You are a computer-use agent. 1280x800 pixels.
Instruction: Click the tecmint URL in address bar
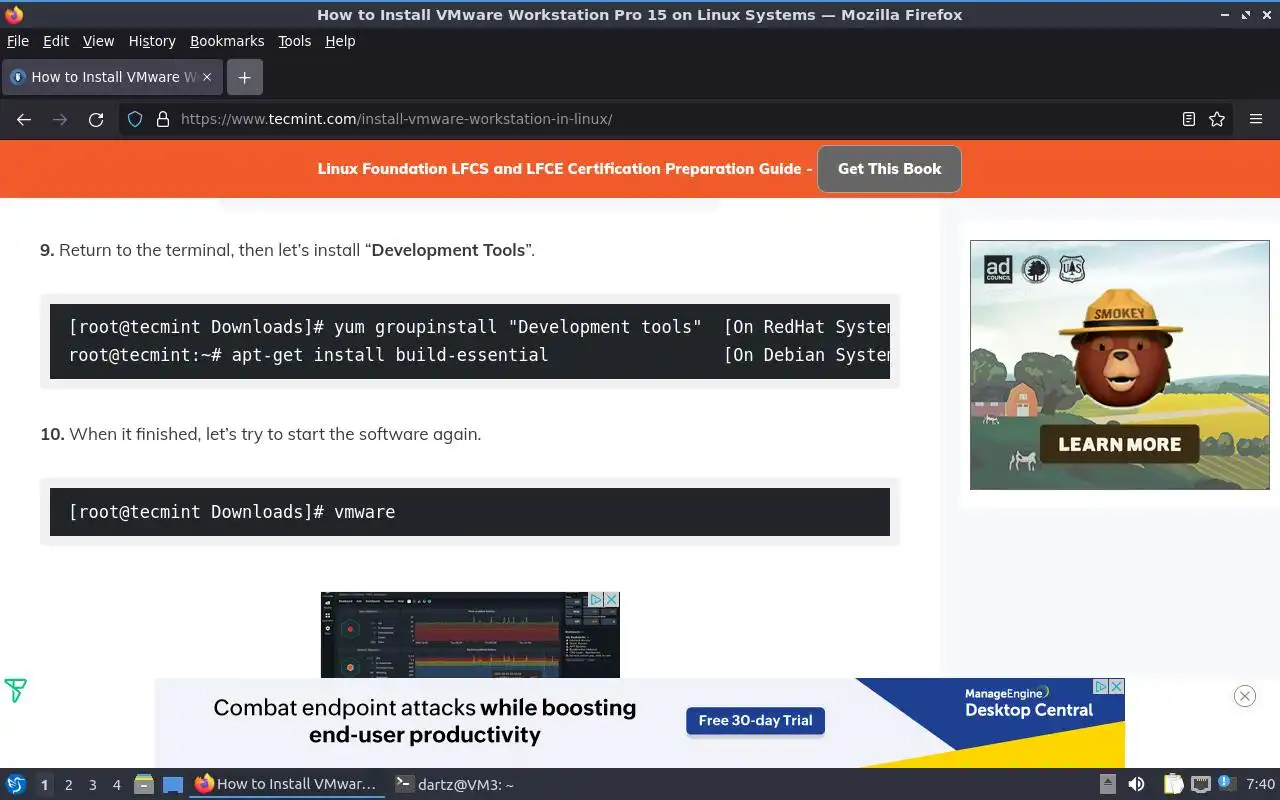pos(397,119)
